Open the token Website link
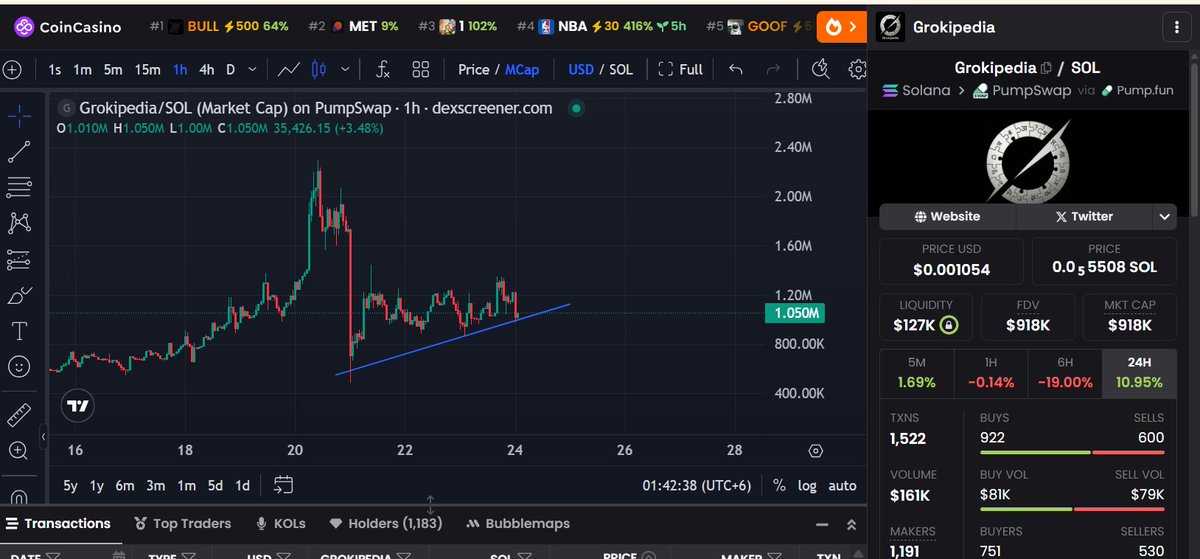The width and height of the screenshot is (1200, 559). click(x=947, y=216)
